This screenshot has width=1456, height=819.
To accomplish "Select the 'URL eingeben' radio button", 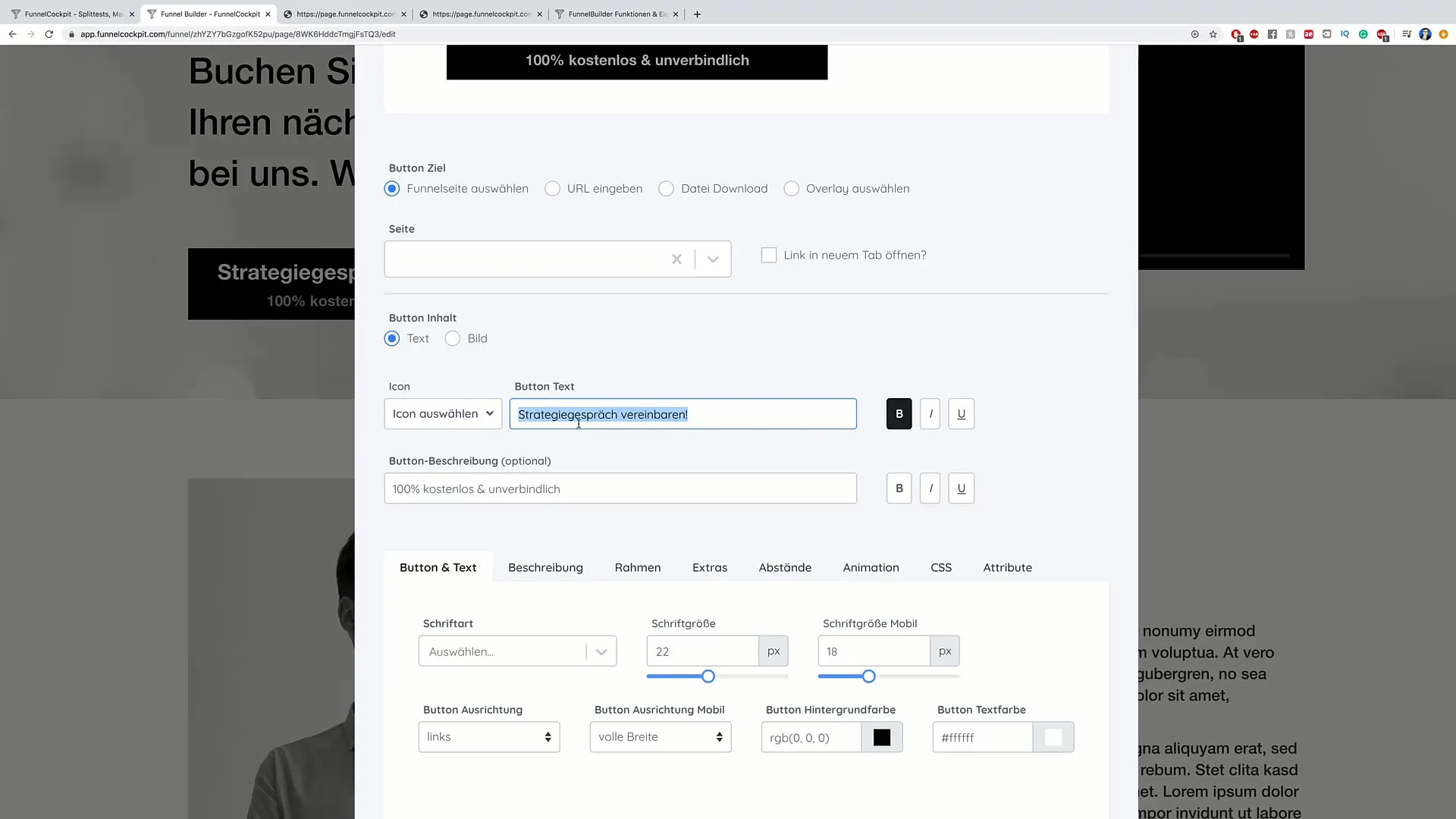I will pyautogui.click(x=553, y=188).
